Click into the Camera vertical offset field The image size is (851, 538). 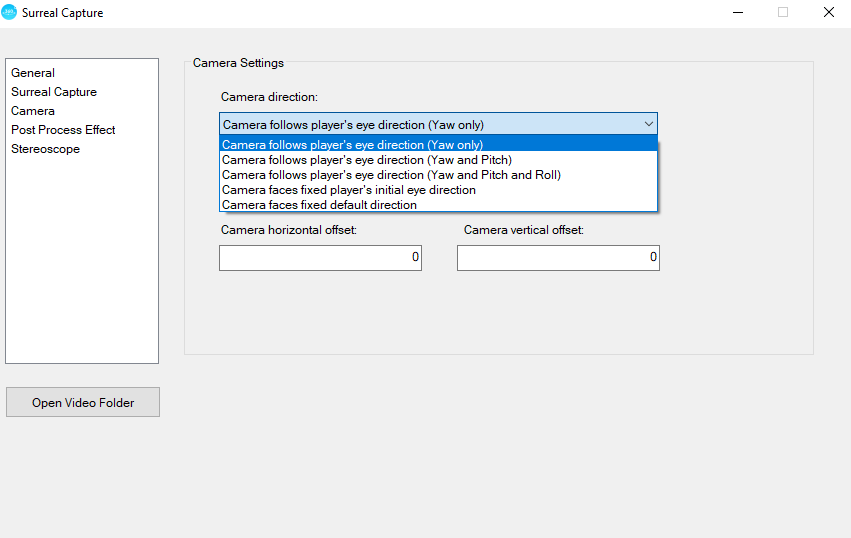pos(558,258)
